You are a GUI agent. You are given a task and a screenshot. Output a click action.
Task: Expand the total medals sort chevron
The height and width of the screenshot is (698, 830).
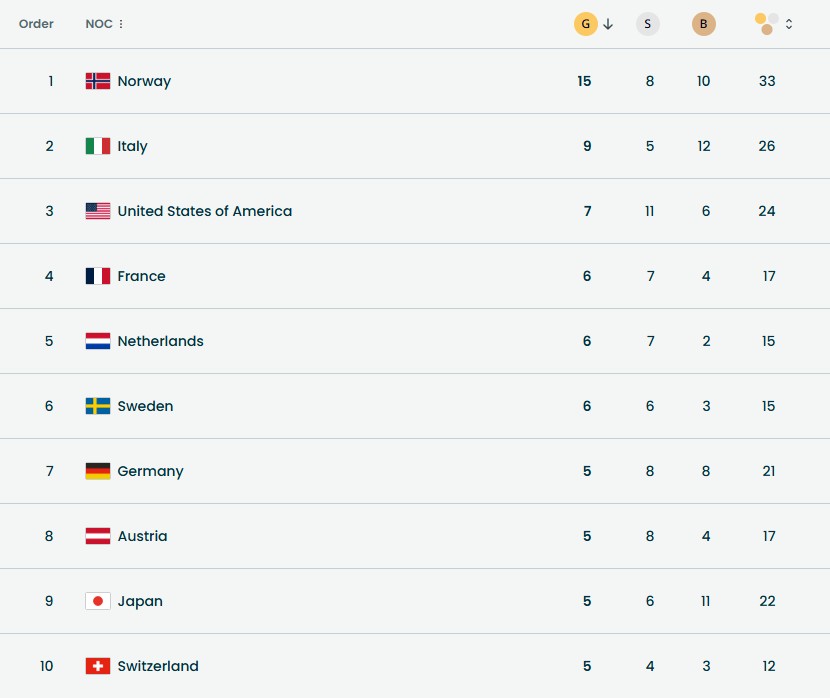click(789, 24)
